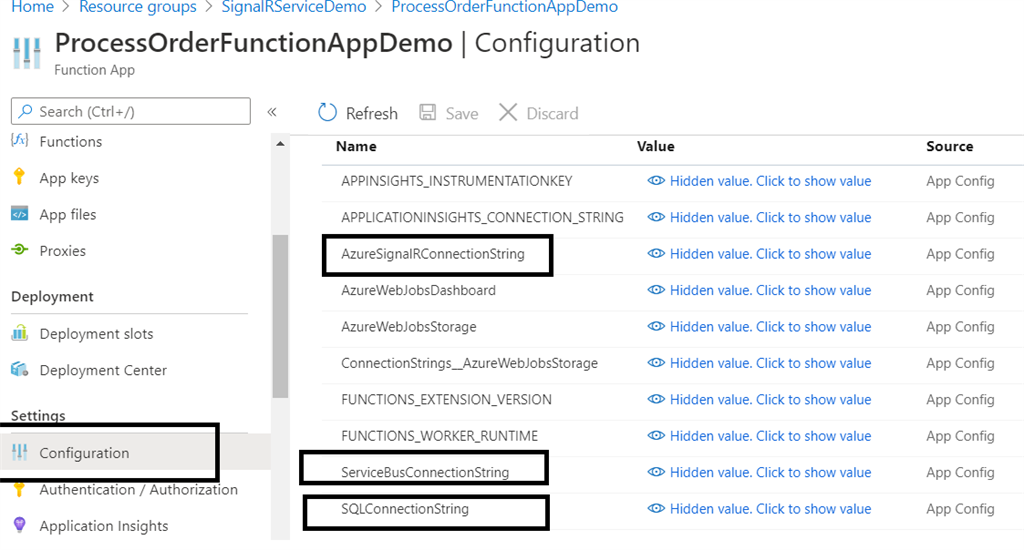Select FUNCTIONS_WORKER_RUNTIME setting name
The height and width of the screenshot is (550, 1024).
[440, 436]
